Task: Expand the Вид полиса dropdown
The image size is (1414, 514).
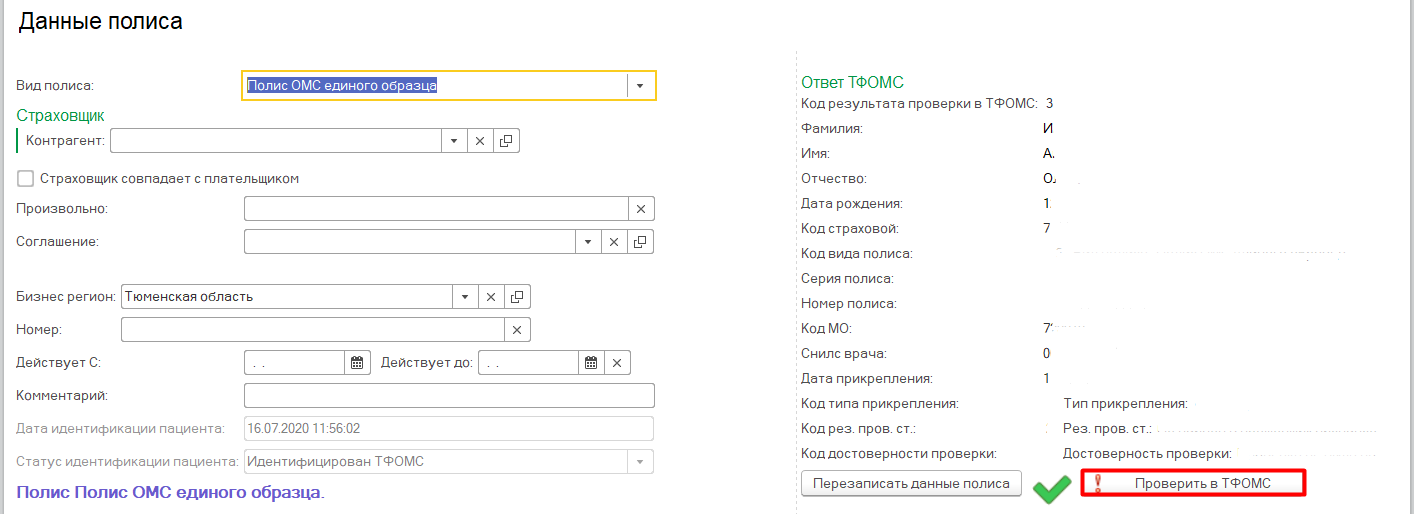Action: coord(640,86)
